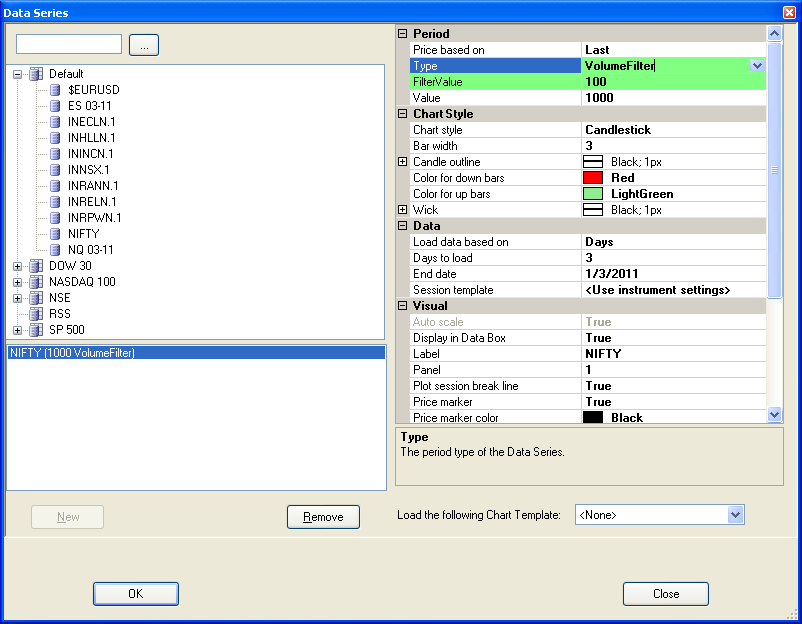Click the OK button

pos(136,594)
